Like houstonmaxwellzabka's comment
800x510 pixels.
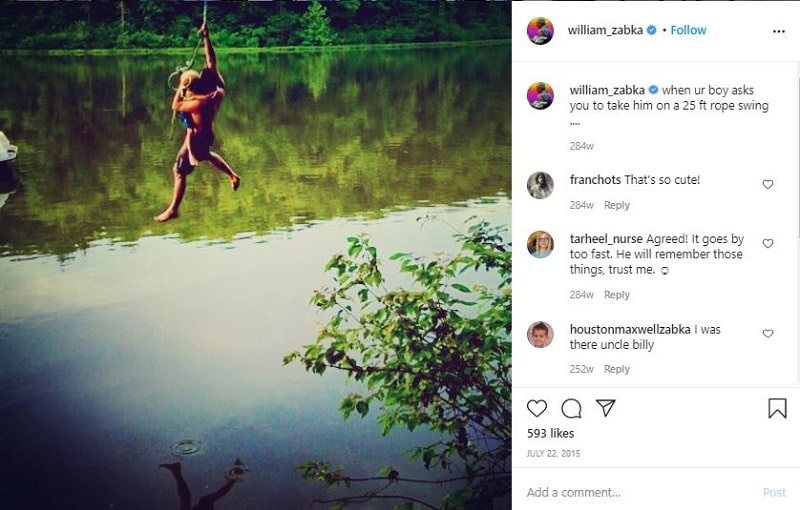pyautogui.click(x=768, y=334)
